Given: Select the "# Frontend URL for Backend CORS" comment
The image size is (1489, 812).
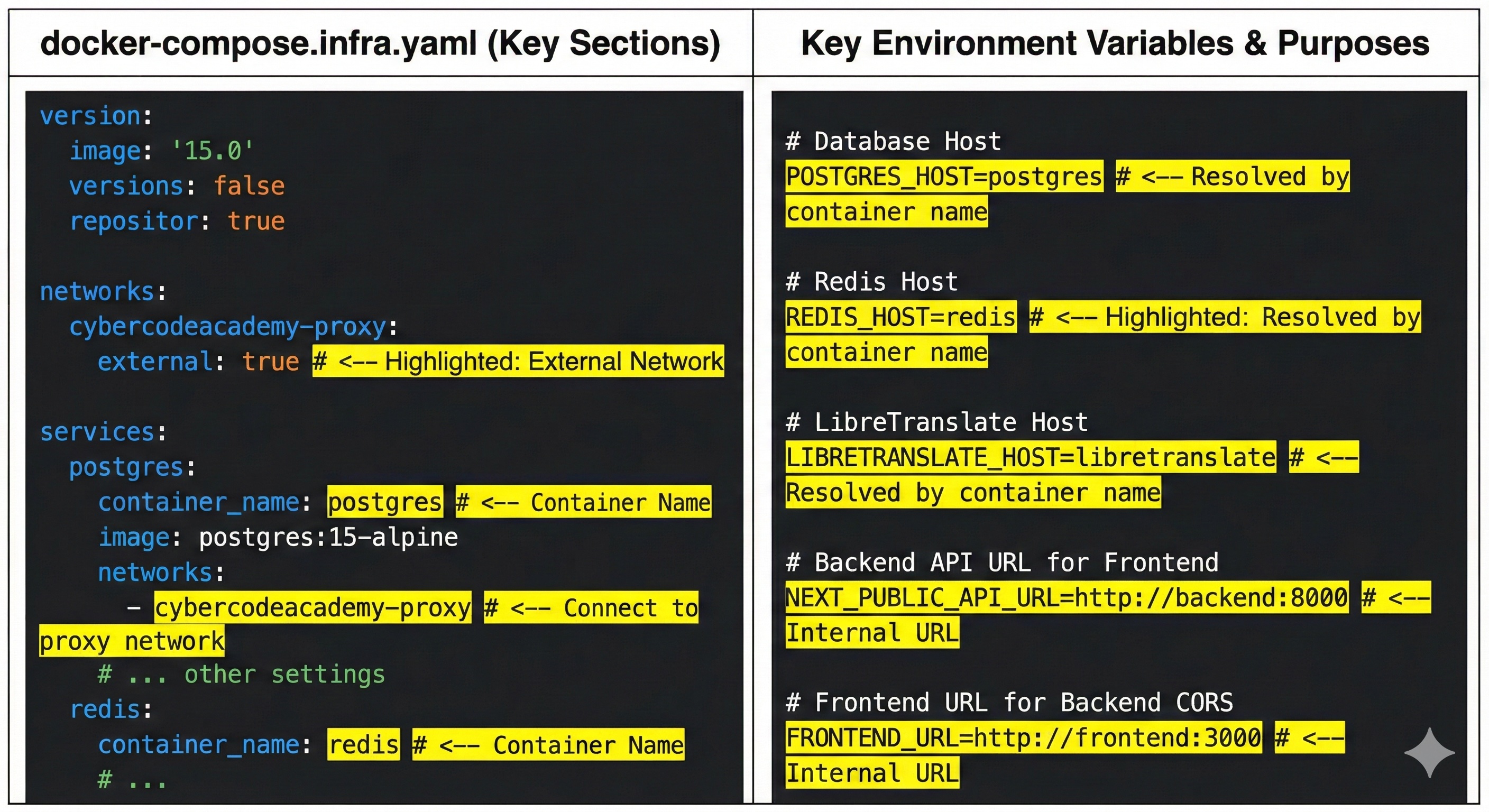Looking at the screenshot, I should pos(1009,703).
